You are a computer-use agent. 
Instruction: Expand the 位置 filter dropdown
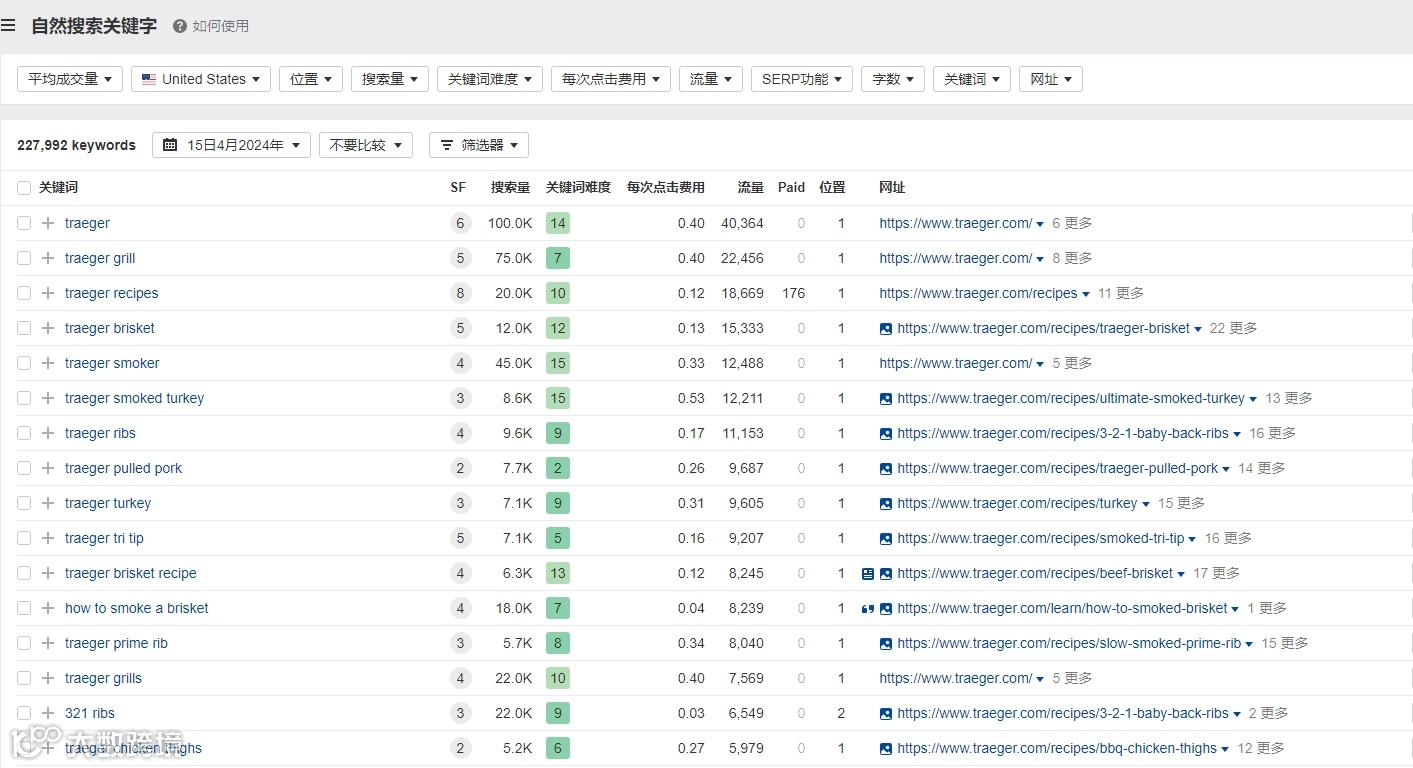click(x=311, y=79)
